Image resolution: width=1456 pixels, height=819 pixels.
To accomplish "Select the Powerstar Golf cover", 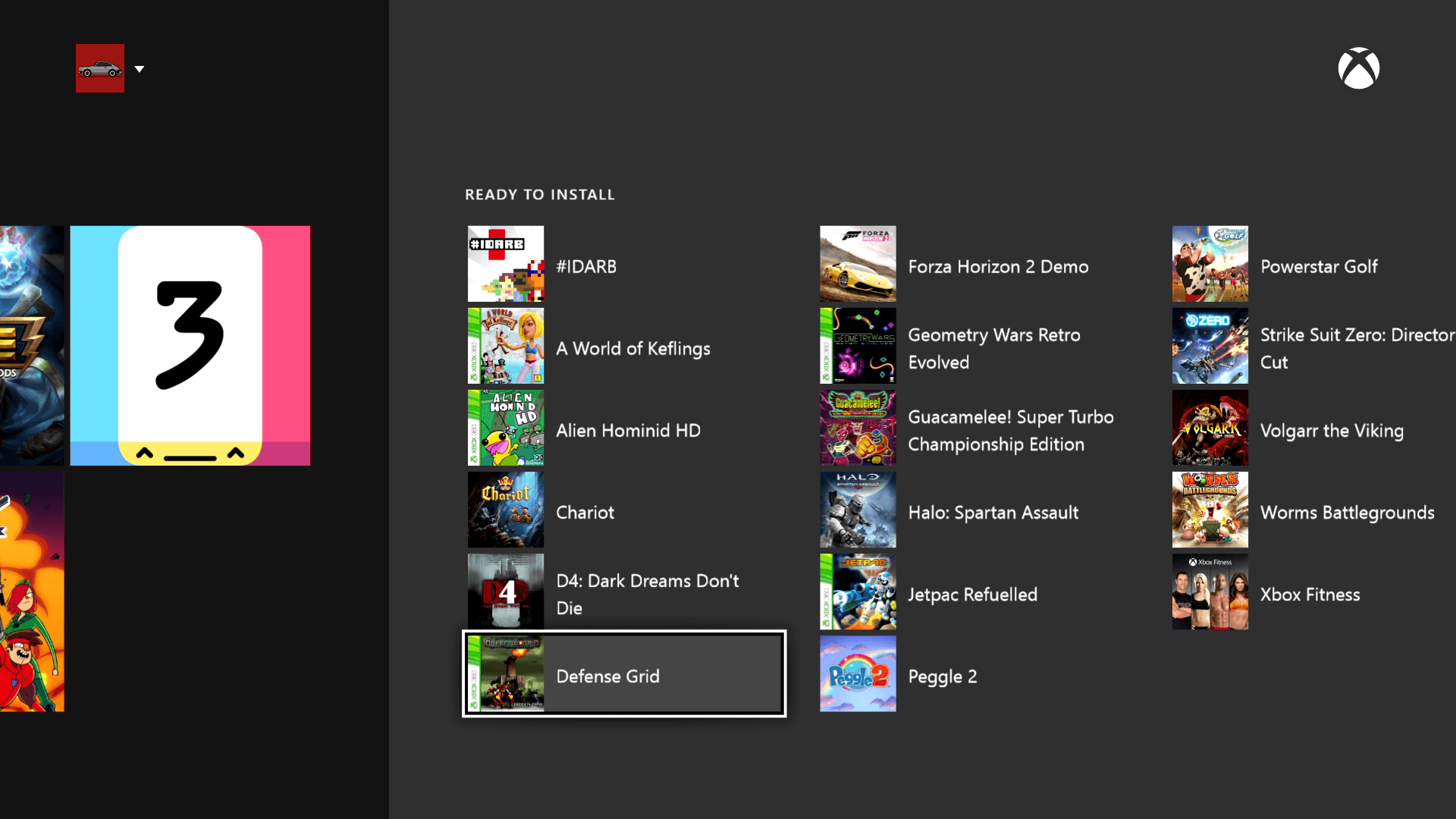I will (x=1210, y=264).
